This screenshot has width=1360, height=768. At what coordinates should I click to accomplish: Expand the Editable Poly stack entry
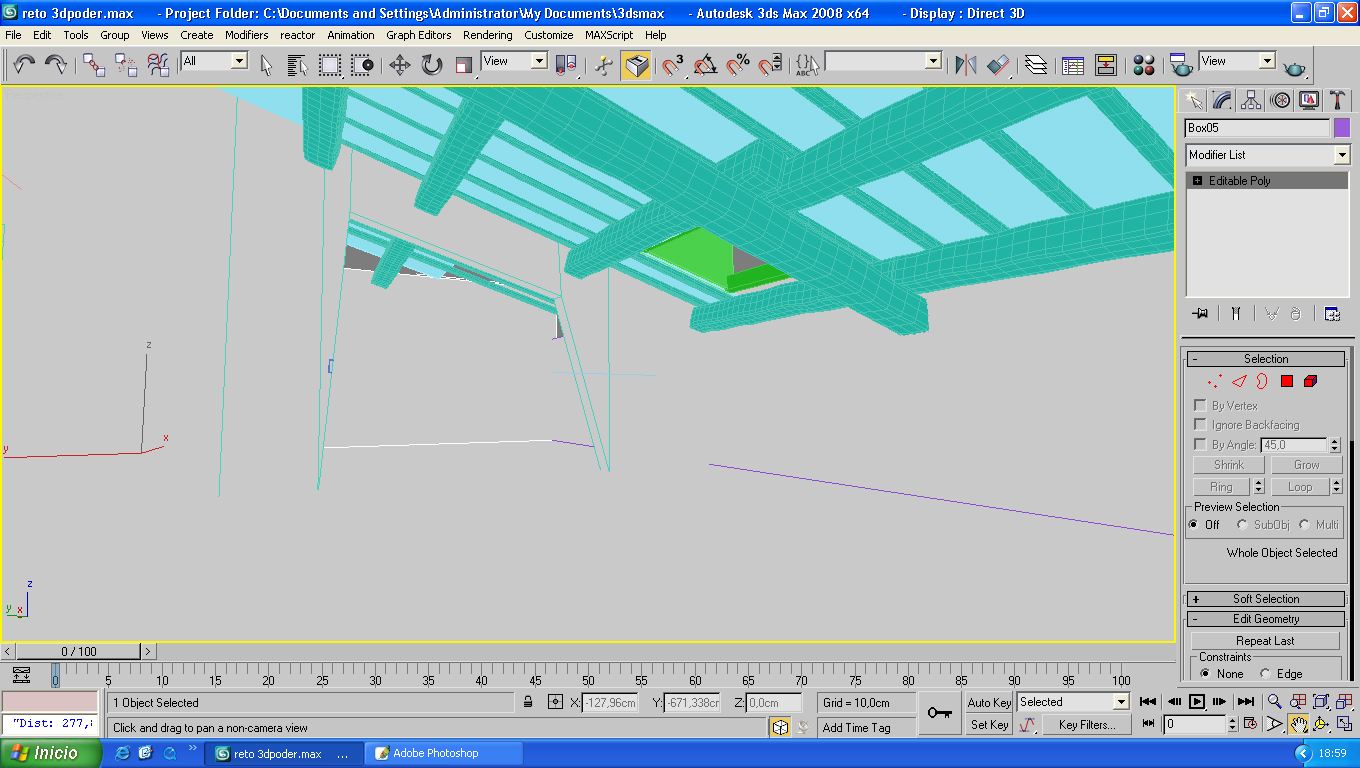pyautogui.click(x=1197, y=181)
